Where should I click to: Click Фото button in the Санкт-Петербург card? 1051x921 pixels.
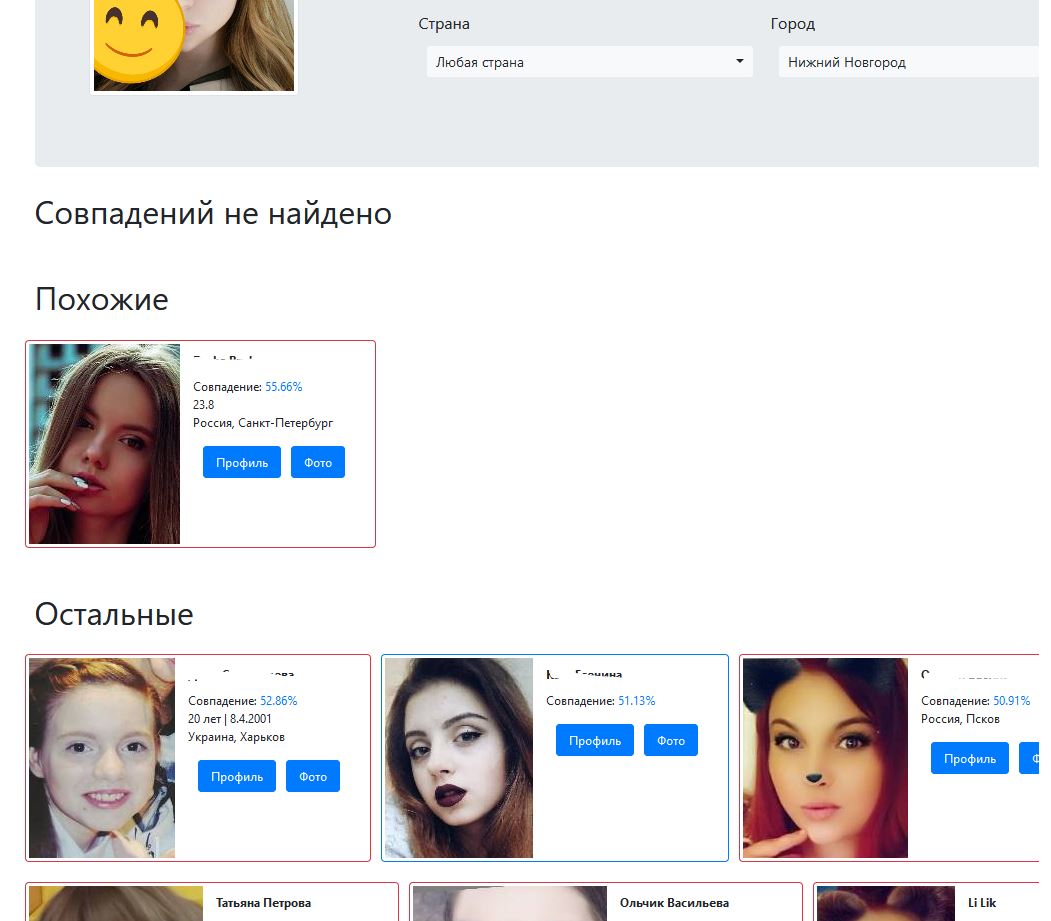(x=318, y=463)
